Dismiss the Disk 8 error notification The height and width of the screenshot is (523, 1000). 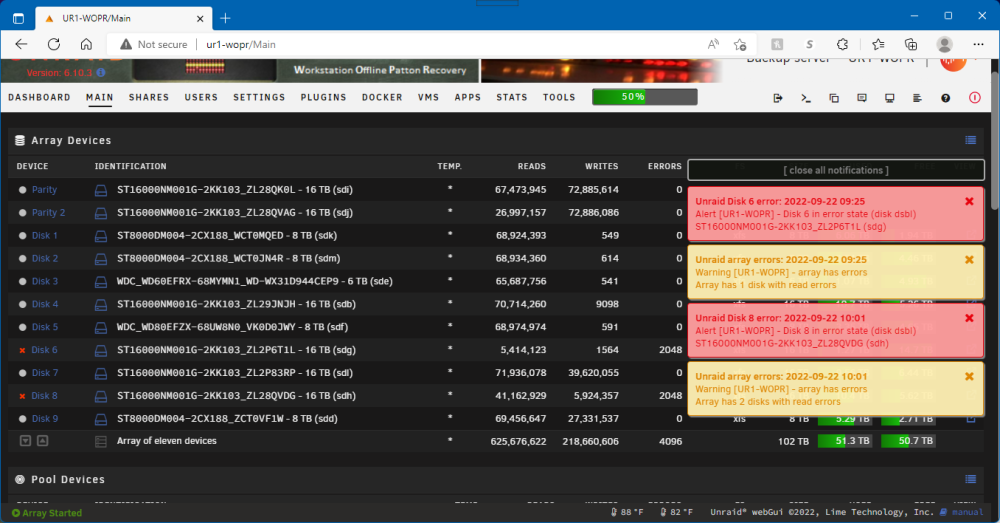[x=969, y=318]
